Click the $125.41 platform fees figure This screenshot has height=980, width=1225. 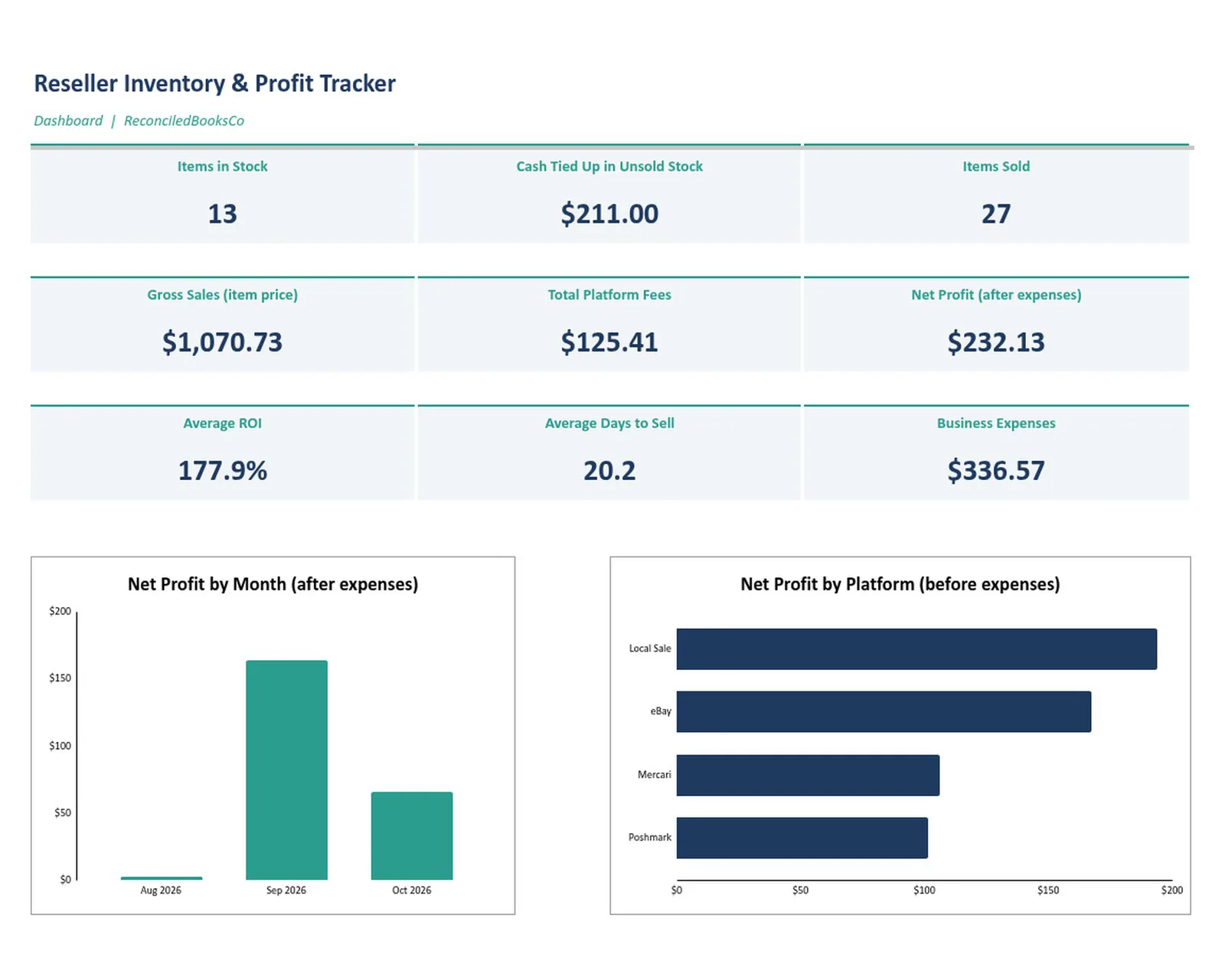tap(609, 342)
